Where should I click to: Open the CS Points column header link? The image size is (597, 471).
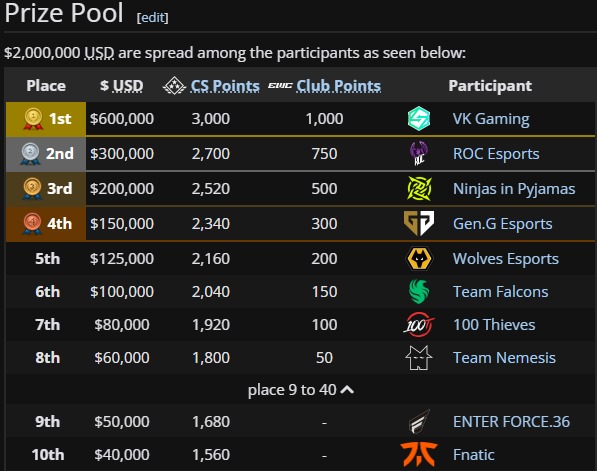225,86
